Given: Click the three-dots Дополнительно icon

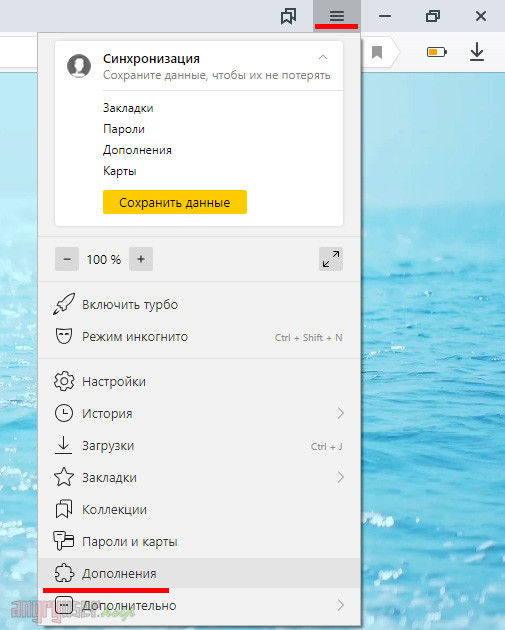Looking at the screenshot, I should [64, 605].
